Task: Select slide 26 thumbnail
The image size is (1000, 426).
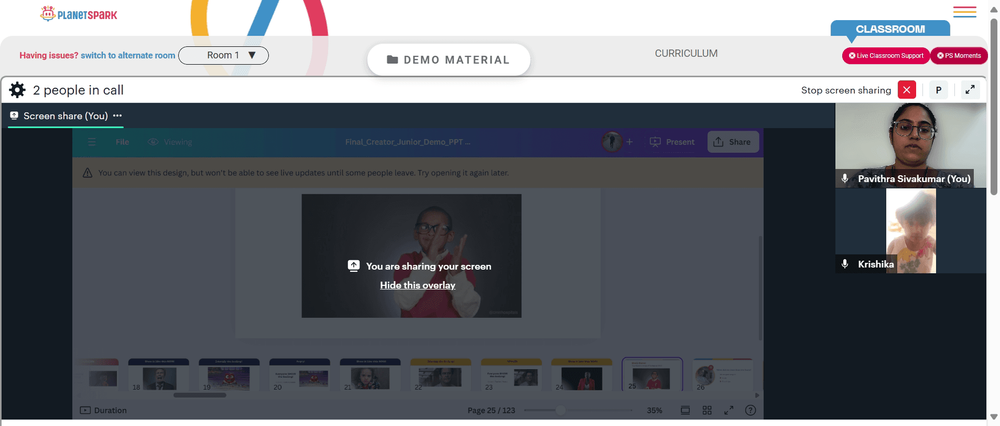Action: 723,375
